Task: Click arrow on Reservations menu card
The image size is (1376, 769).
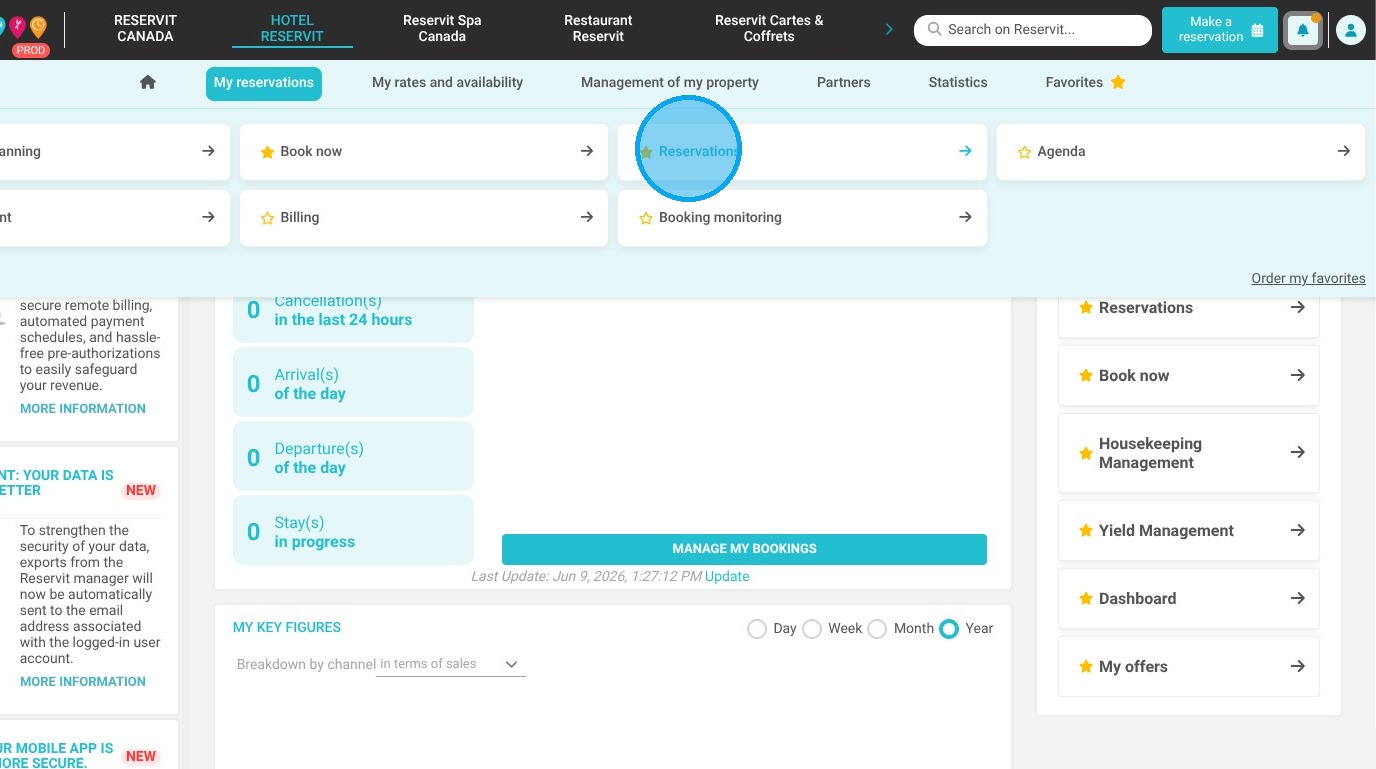Action: click(x=965, y=151)
